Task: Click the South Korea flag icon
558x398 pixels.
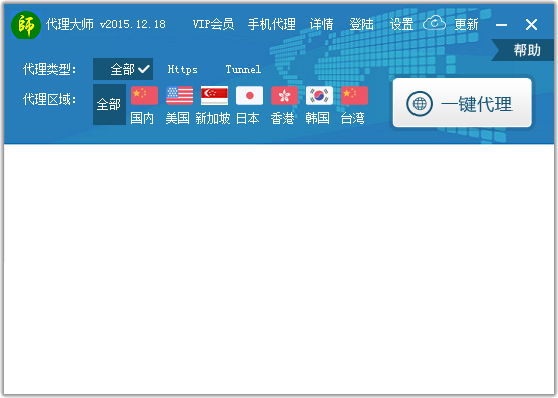Action: pos(319,95)
